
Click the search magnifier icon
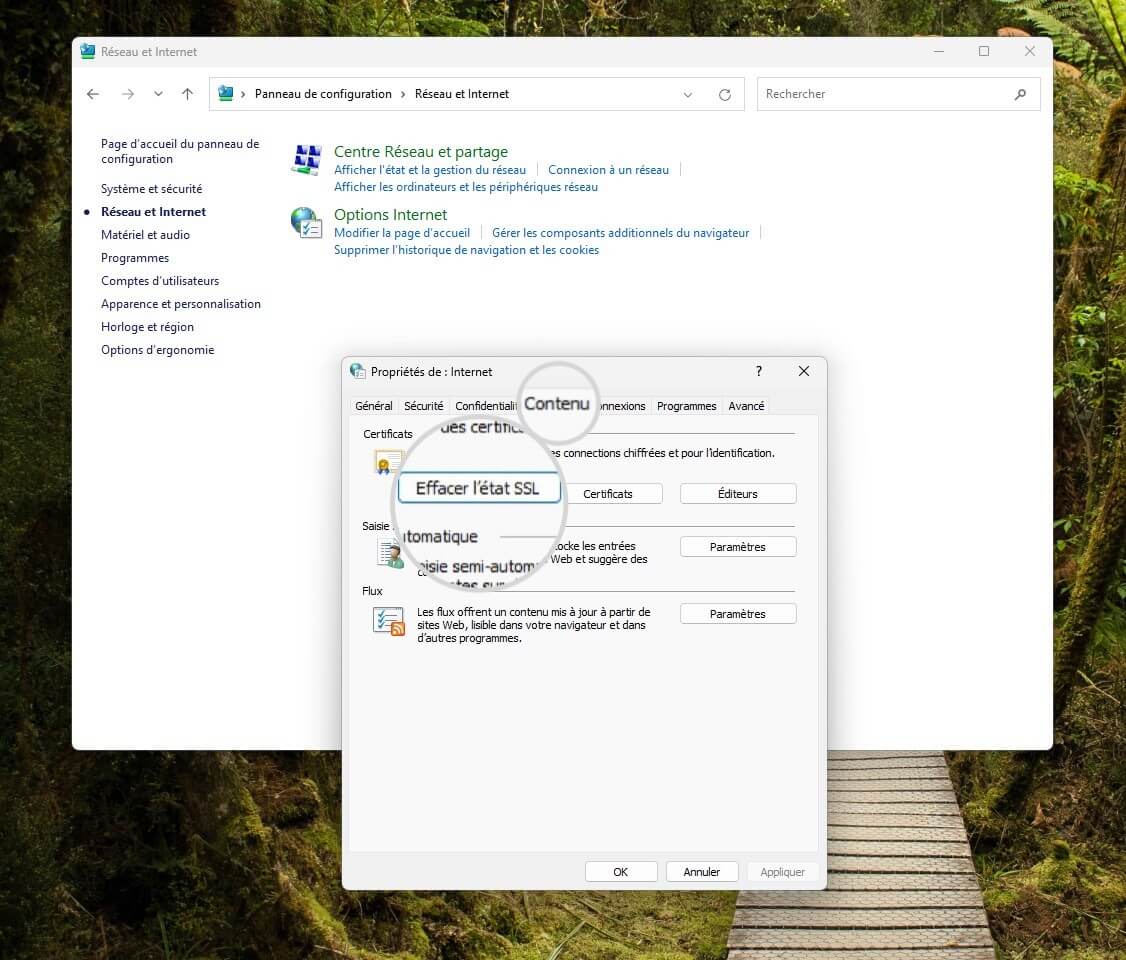(x=1020, y=94)
